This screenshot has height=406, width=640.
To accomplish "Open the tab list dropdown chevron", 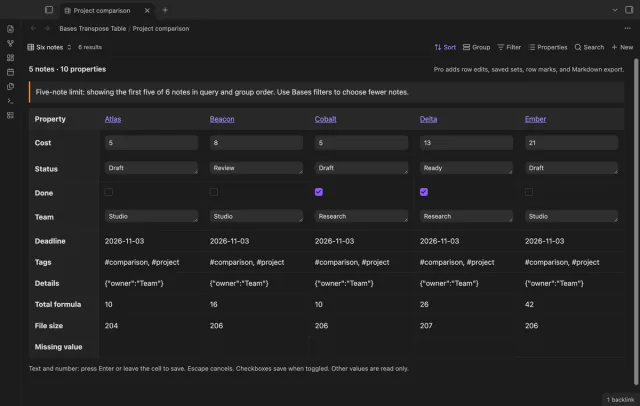I will [x=615, y=10].
